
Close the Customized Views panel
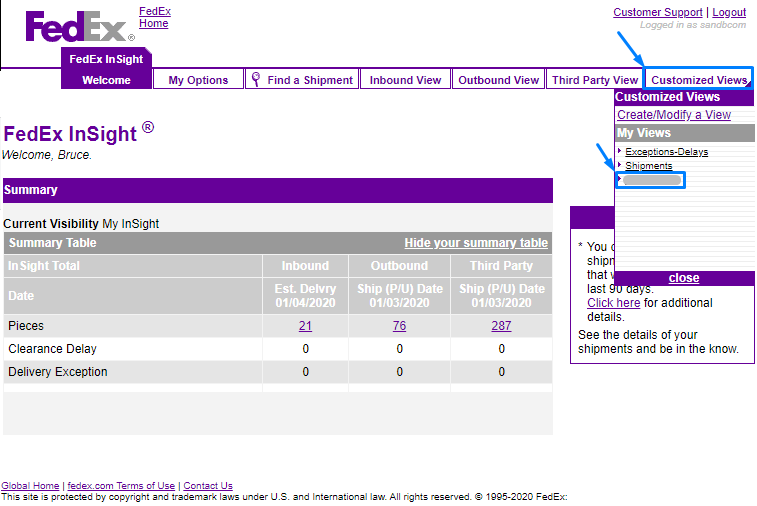684,278
